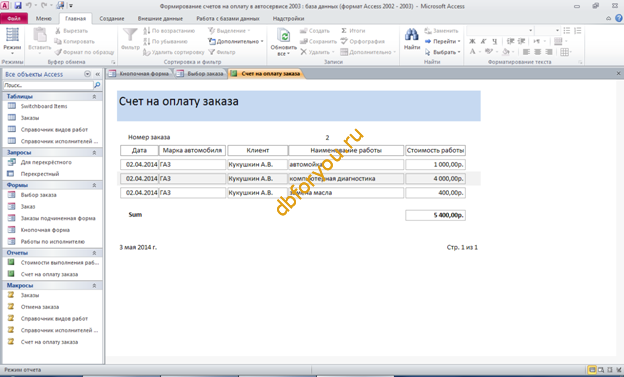Screen dimensions: 624x377
Task: Close the current document tab with X
Action: click(x=618, y=73)
